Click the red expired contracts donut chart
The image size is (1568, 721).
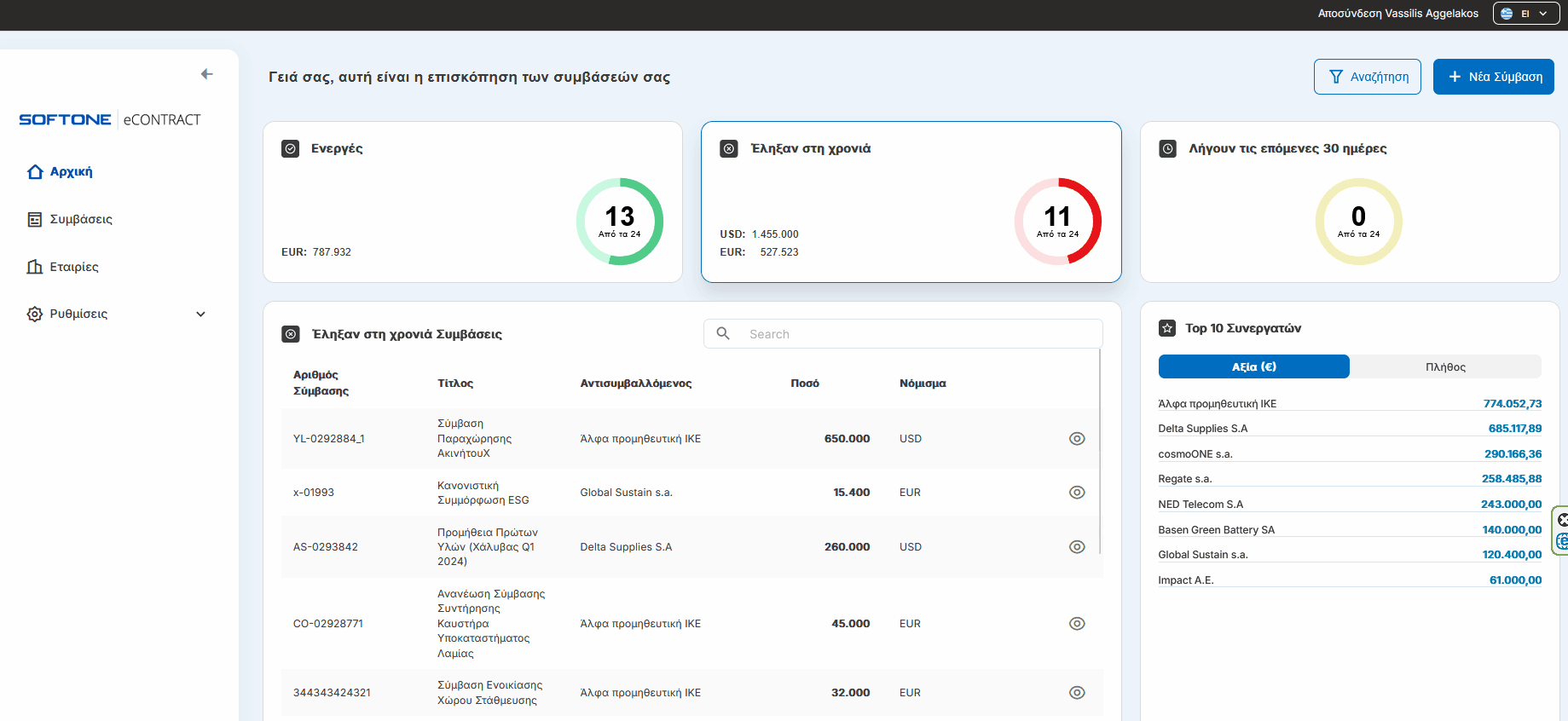pyautogui.click(x=1057, y=222)
